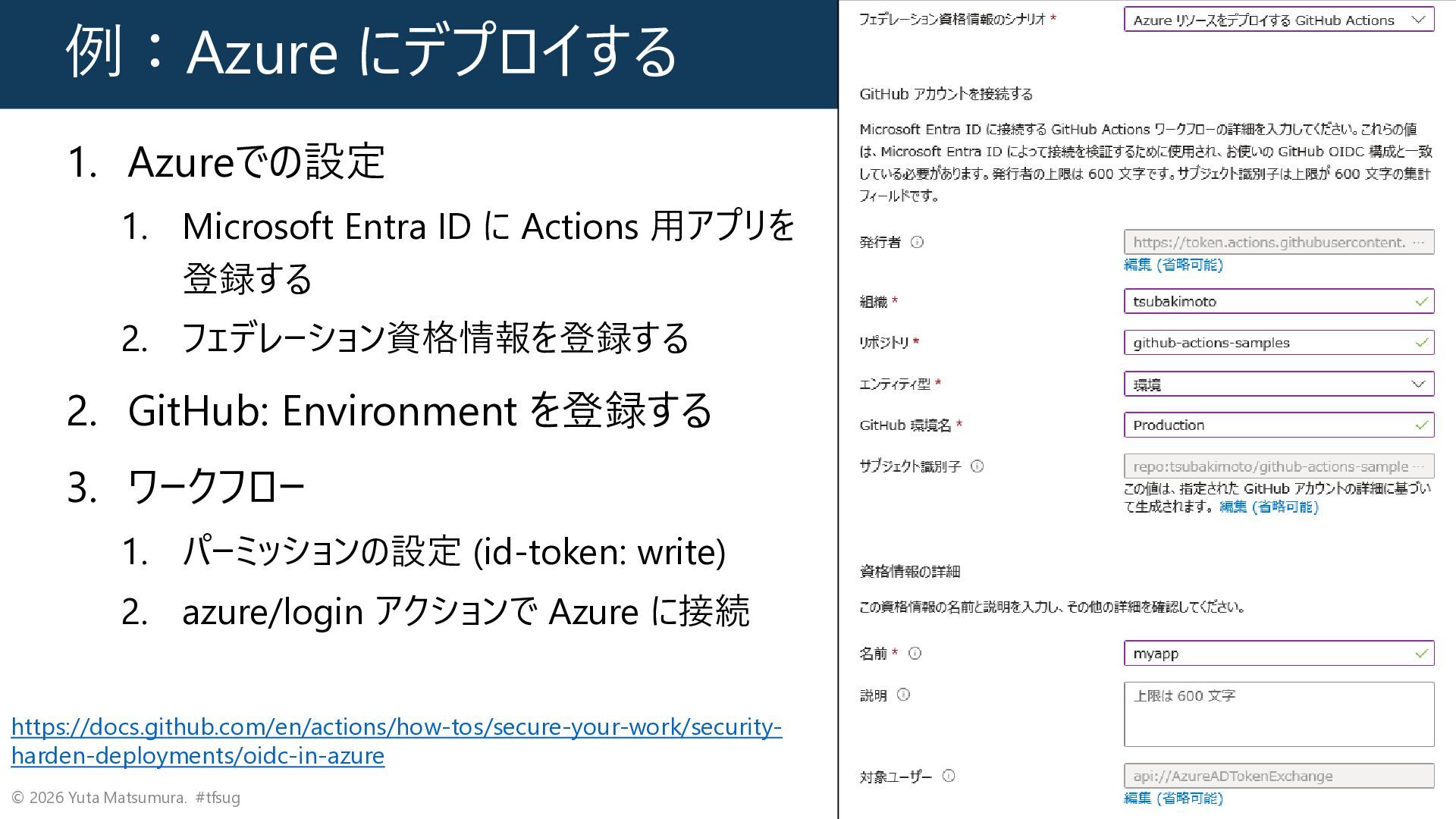Viewport: 1456px width, 819px height.
Task: Click 編集 (省略可能) link under 発行者
Action: [x=1173, y=265]
